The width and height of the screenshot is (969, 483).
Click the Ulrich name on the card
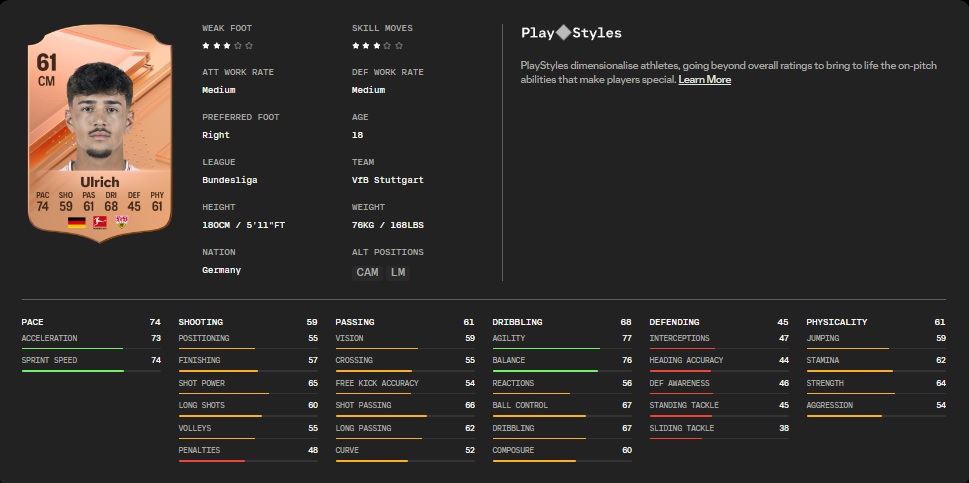(x=99, y=182)
